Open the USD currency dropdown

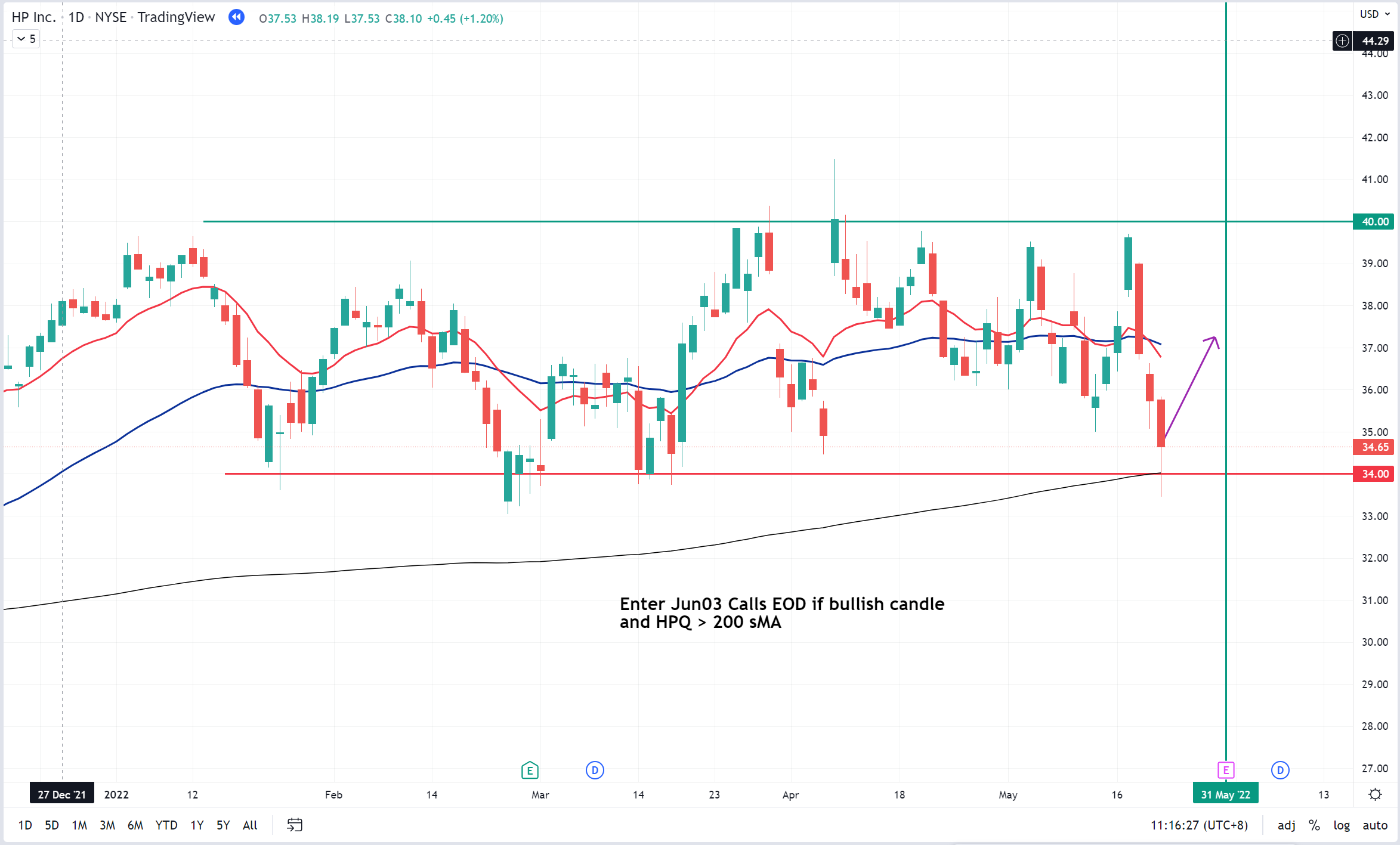pyautogui.click(x=1375, y=14)
